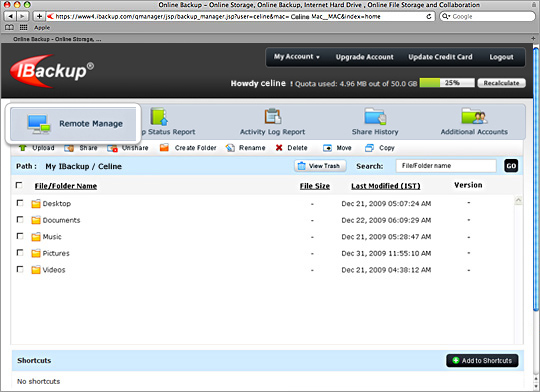The height and width of the screenshot is (392, 540).
Task: Click the File/Folder name search field
Action: [446, 166]
